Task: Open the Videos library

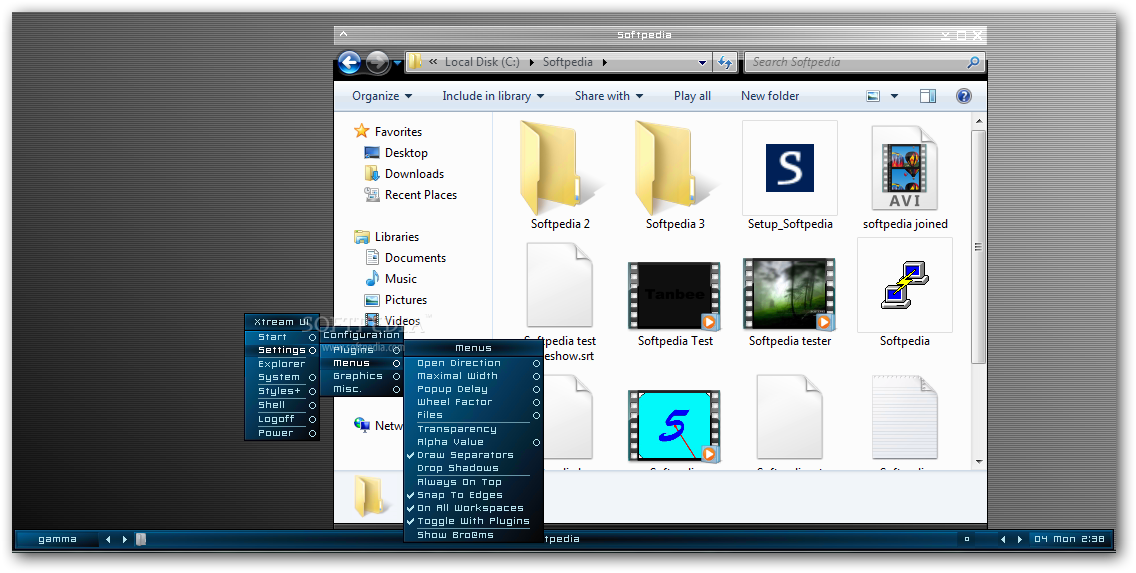Action: 402,320
